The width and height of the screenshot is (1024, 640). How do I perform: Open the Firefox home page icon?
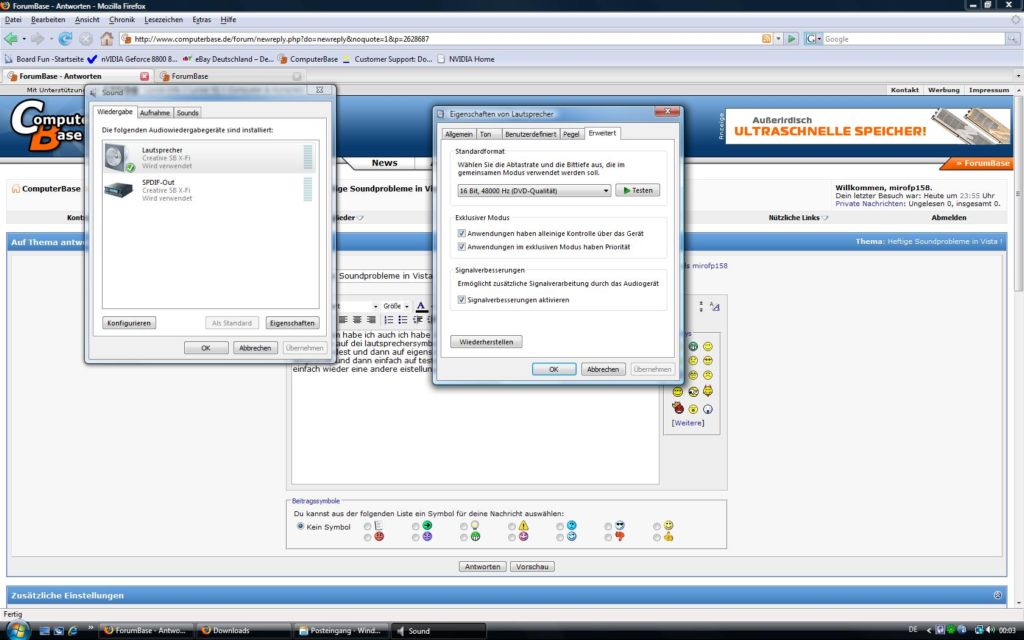pyautogui.click(x=106, y=39)
